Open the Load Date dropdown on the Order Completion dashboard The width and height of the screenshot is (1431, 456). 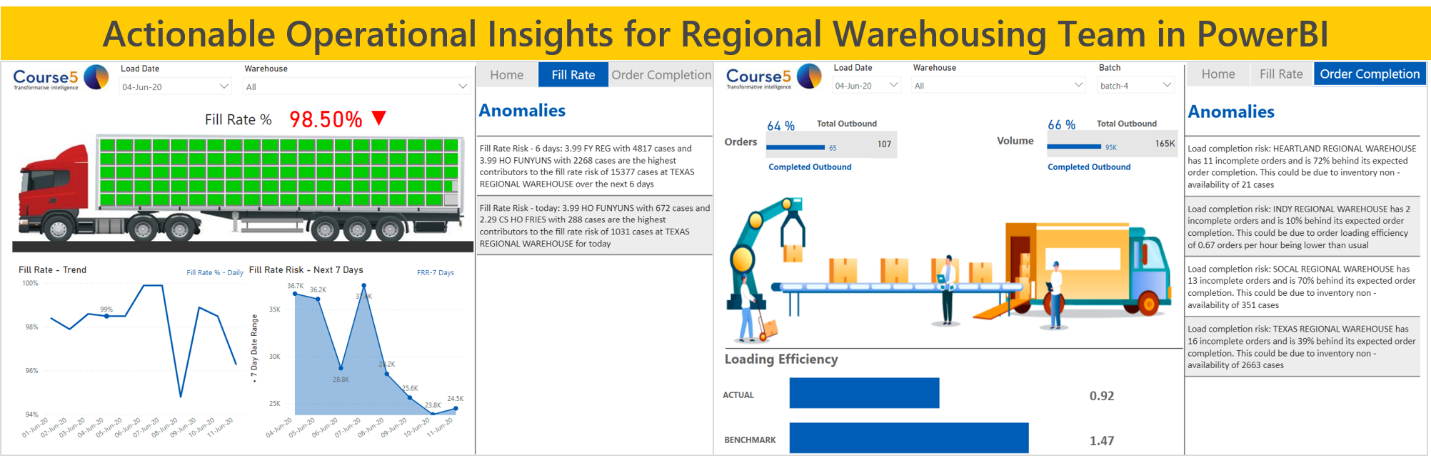(x=868, y=87)
